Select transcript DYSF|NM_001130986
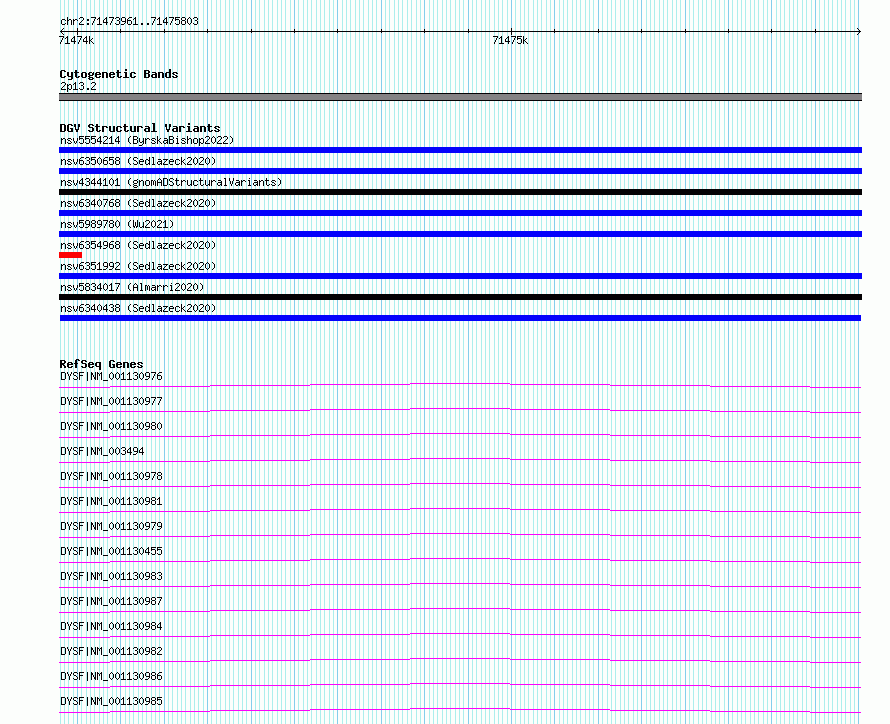890x724 pixels. pos(111,676)
